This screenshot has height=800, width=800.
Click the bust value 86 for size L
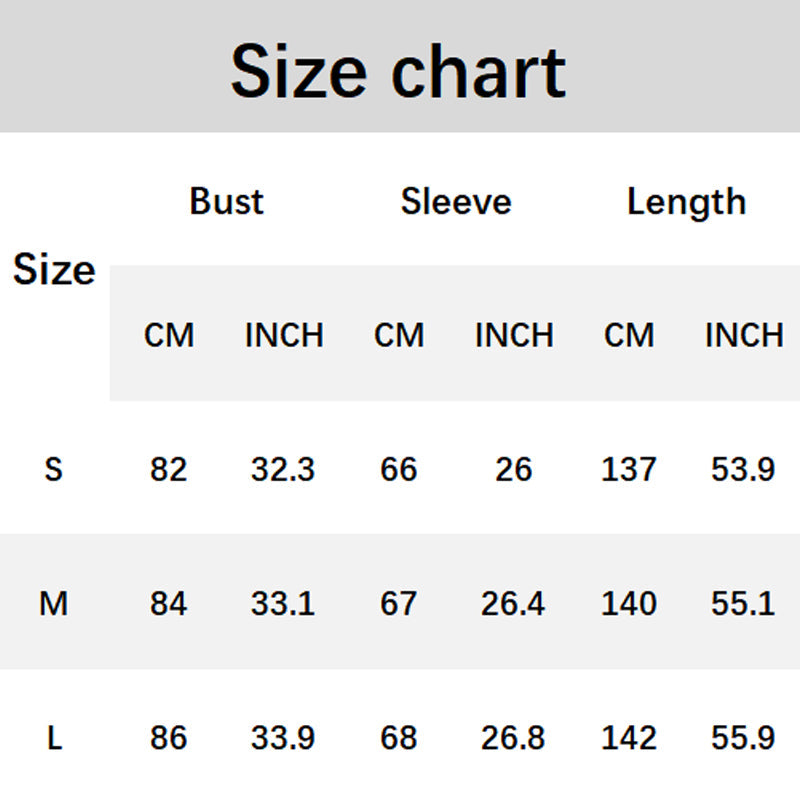click(x=169, y=738)
